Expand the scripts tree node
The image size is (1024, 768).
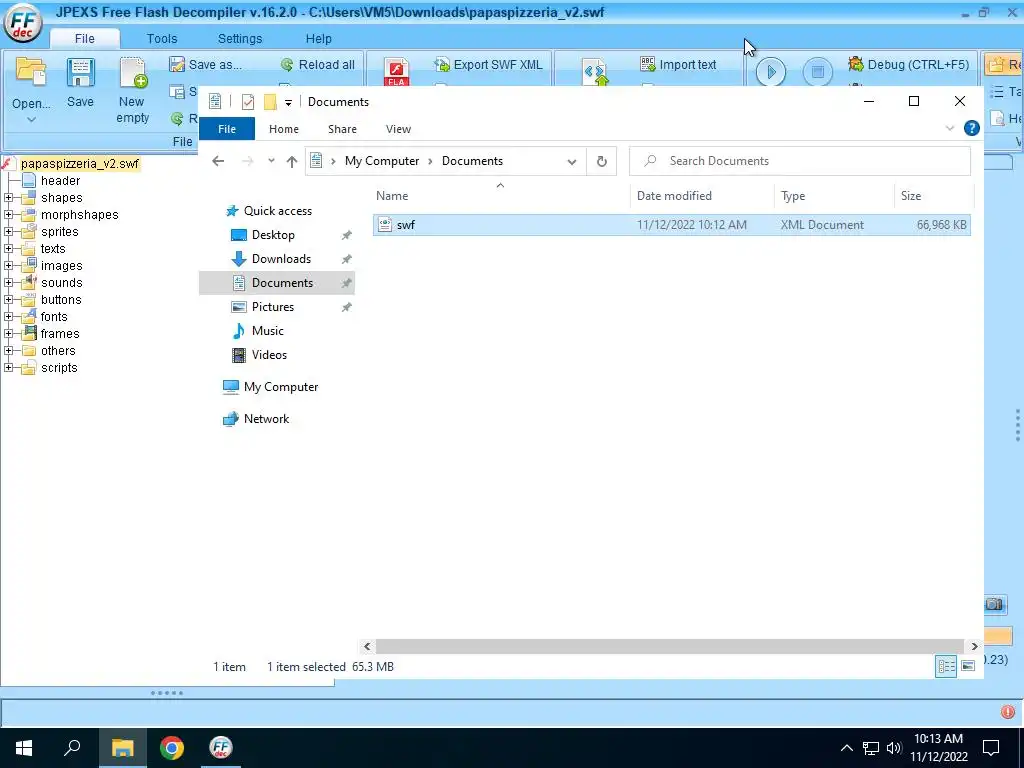[x=8, y=367]
